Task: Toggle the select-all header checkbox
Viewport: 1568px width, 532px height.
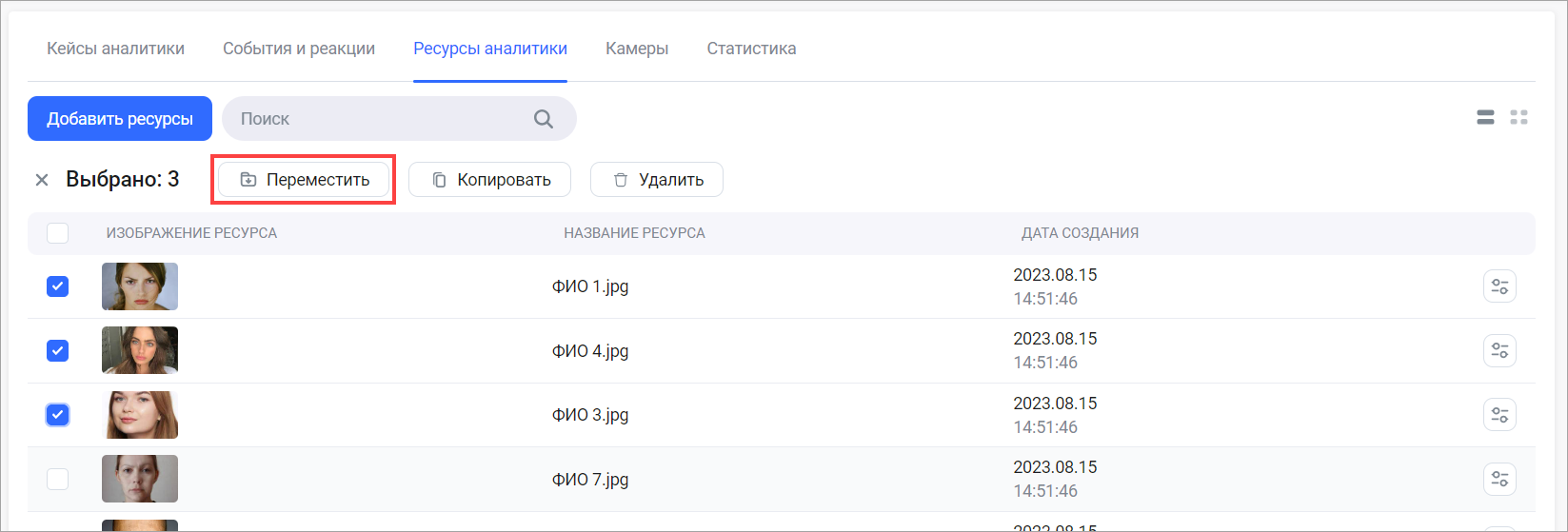Action: click(x=58, y=233)
